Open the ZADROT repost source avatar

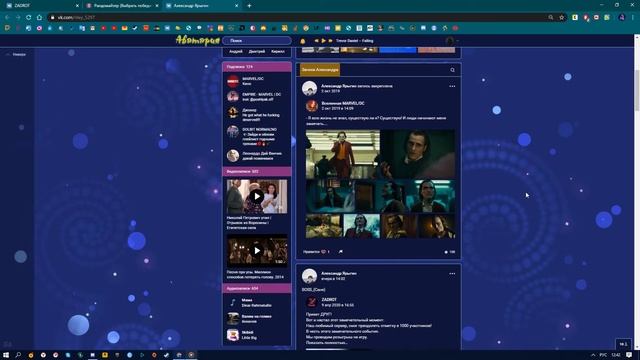click(x=312, y=302)
